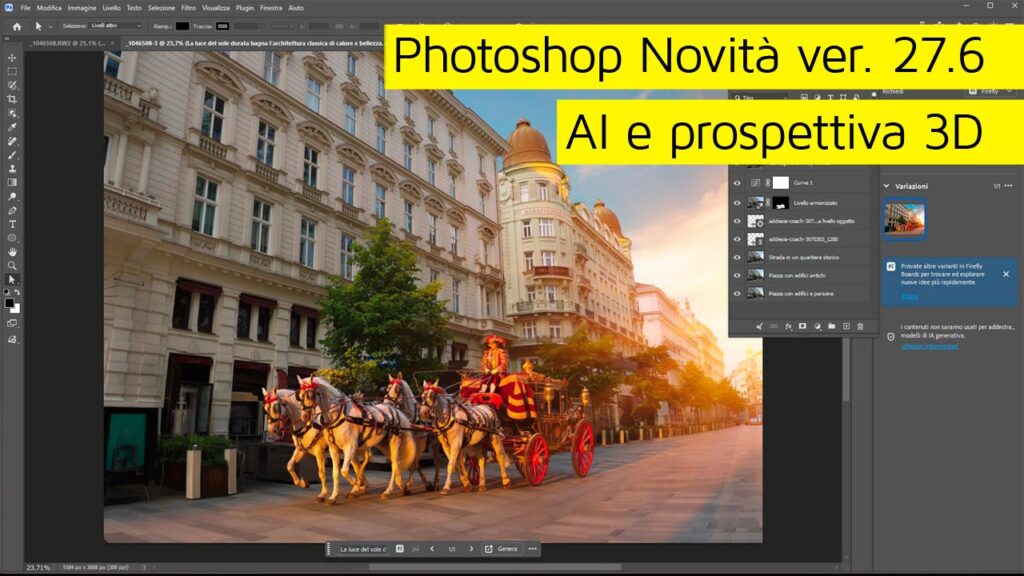Click the foreground color swatch

pos(9,303)
